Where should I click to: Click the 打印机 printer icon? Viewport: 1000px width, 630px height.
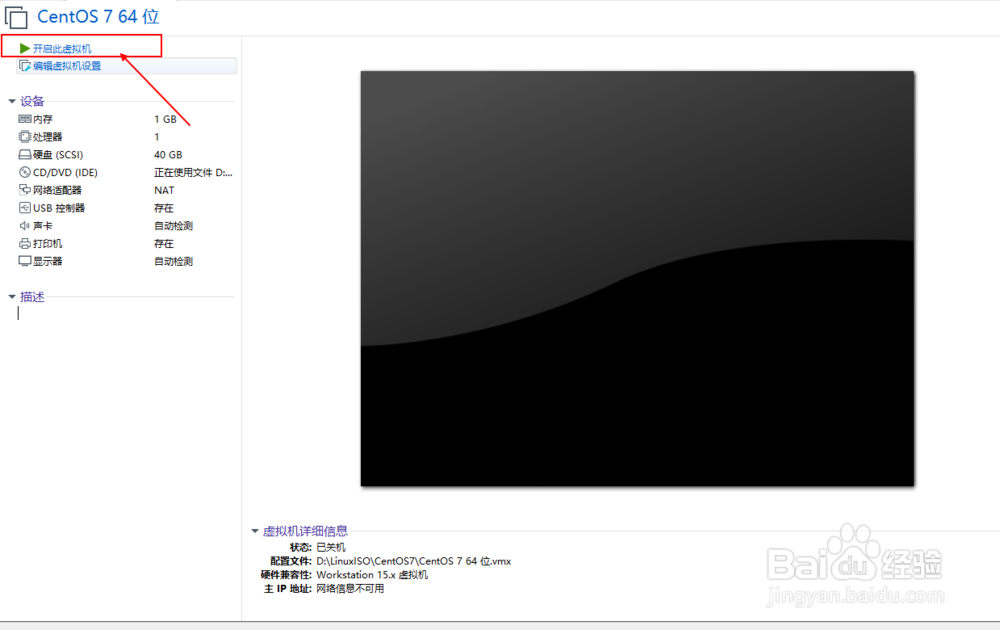(25, 244)
